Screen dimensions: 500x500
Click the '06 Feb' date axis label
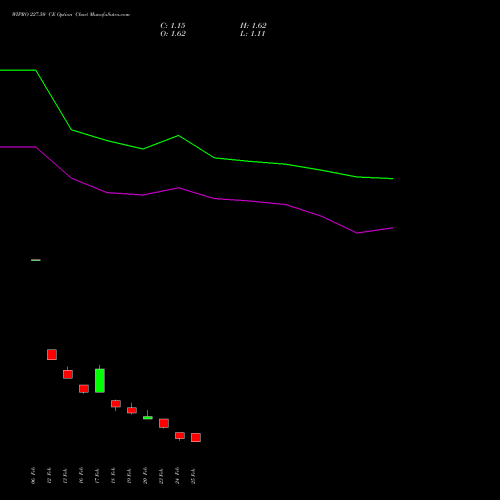pos(33,476)
